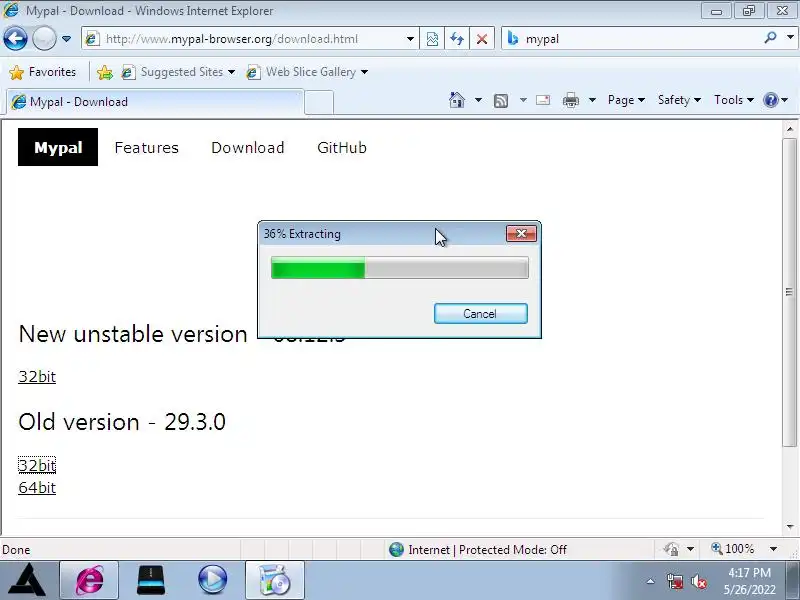Open the GitHub nav link
The height and width of the screenshot is (600, 800).
click(x=342, y=147)
